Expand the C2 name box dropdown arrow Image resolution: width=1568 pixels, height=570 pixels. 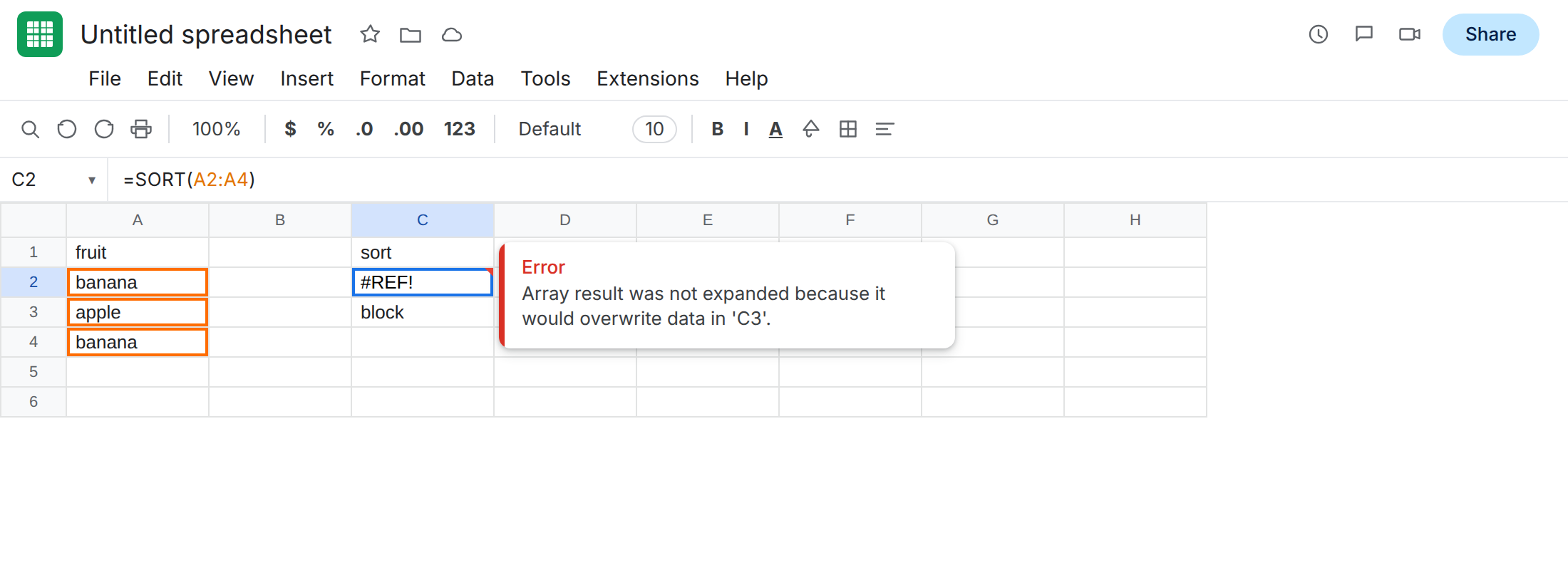(x=92, y=180)
